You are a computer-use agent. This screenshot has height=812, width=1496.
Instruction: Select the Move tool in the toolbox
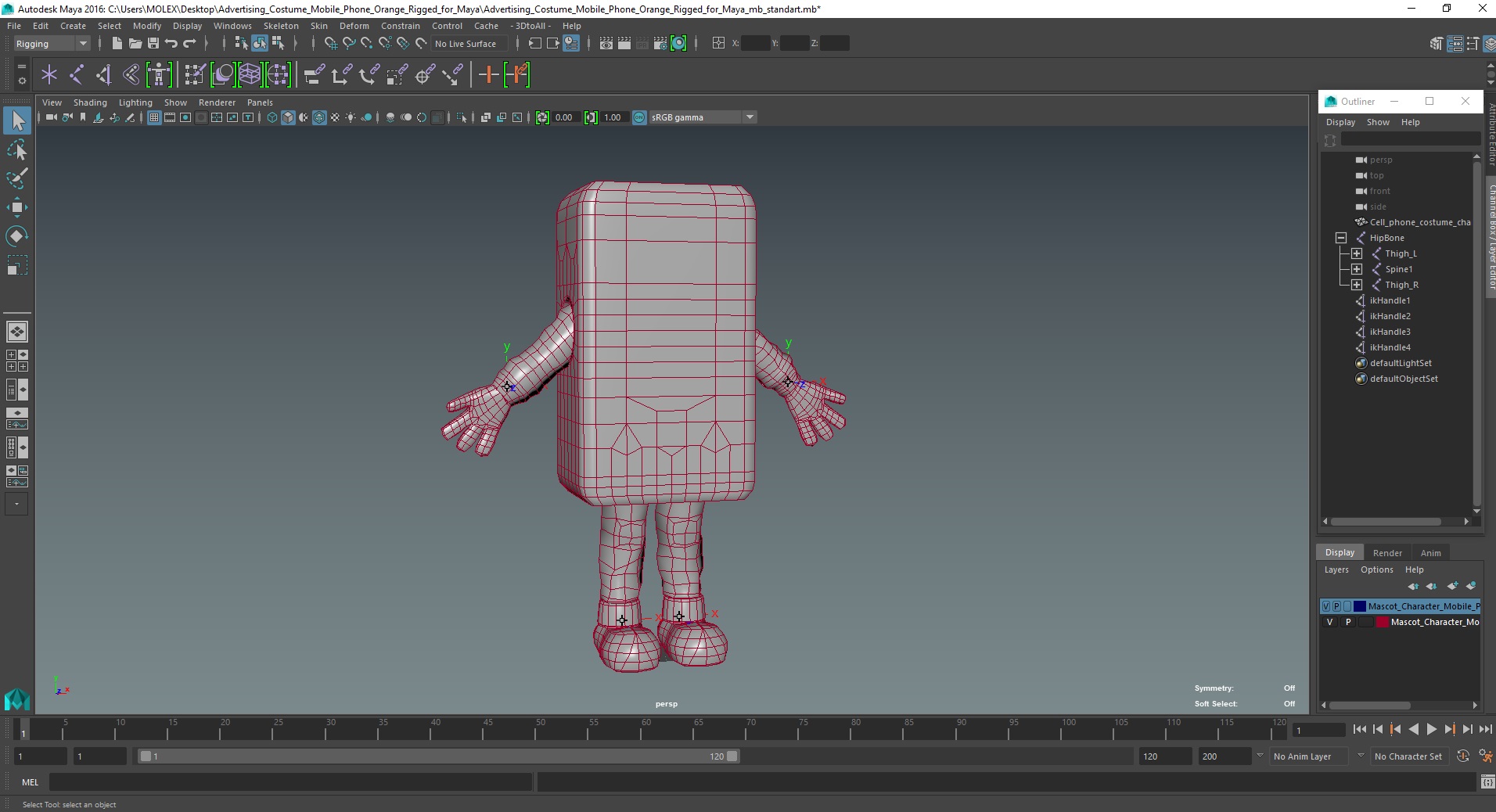click(16, 207)
